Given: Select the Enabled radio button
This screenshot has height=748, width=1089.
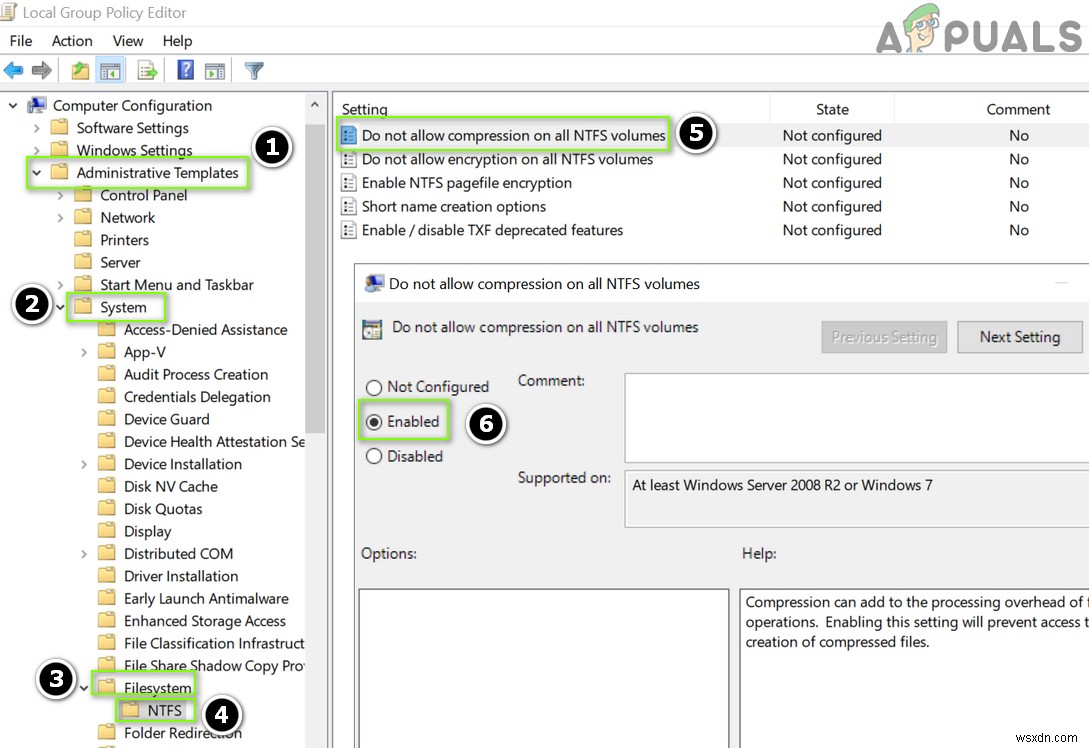Looking at the screenshot, I should point(374,422).
